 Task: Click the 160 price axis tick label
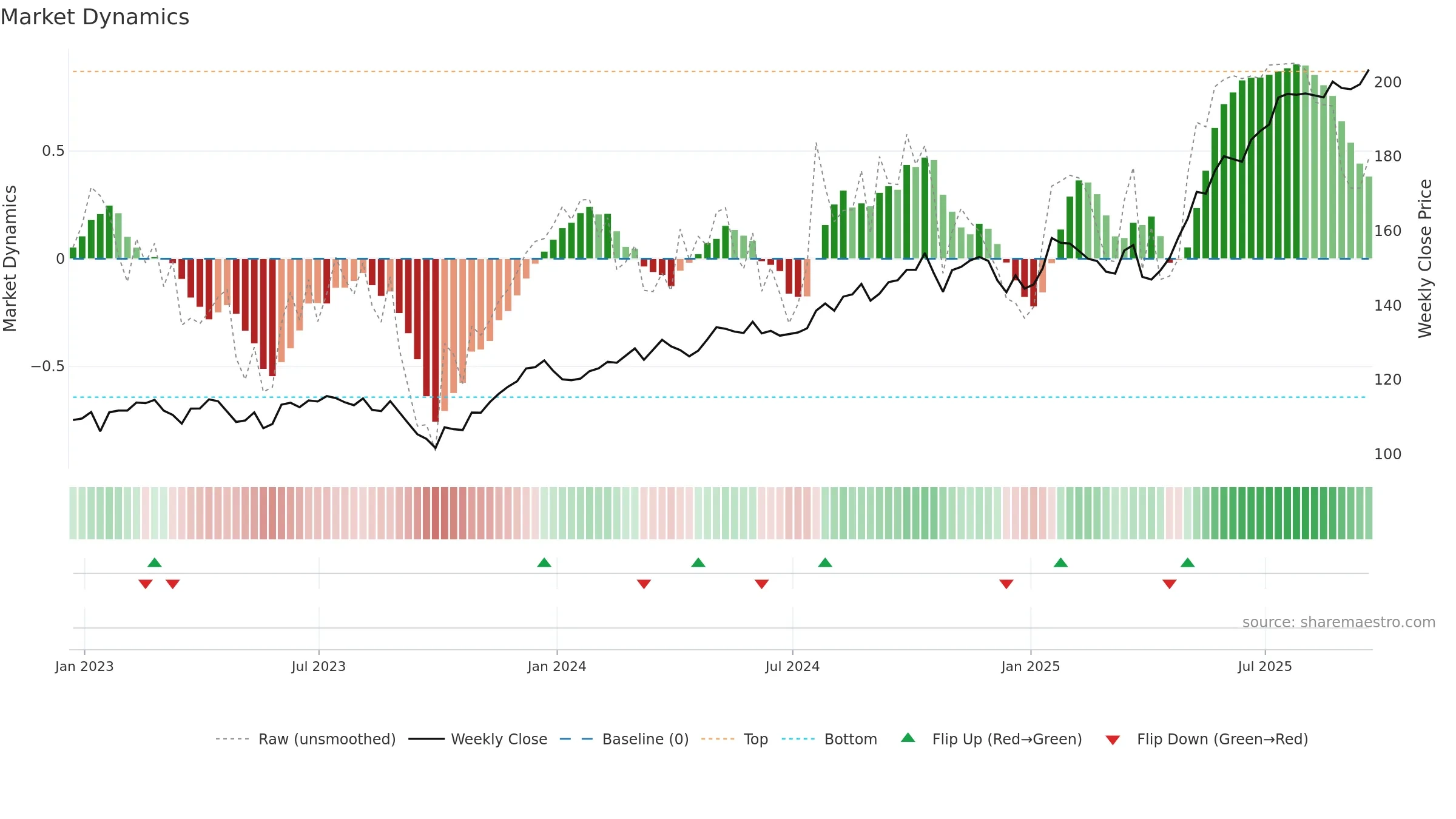tap(1388, 231)
